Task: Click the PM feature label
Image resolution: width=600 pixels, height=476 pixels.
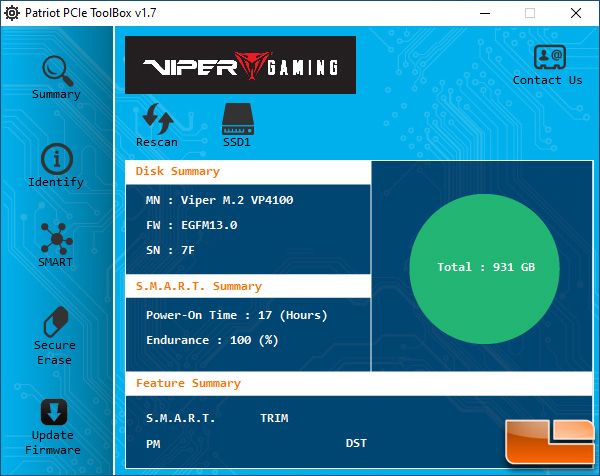Action: pyautogui.click(x=153, y=444)
